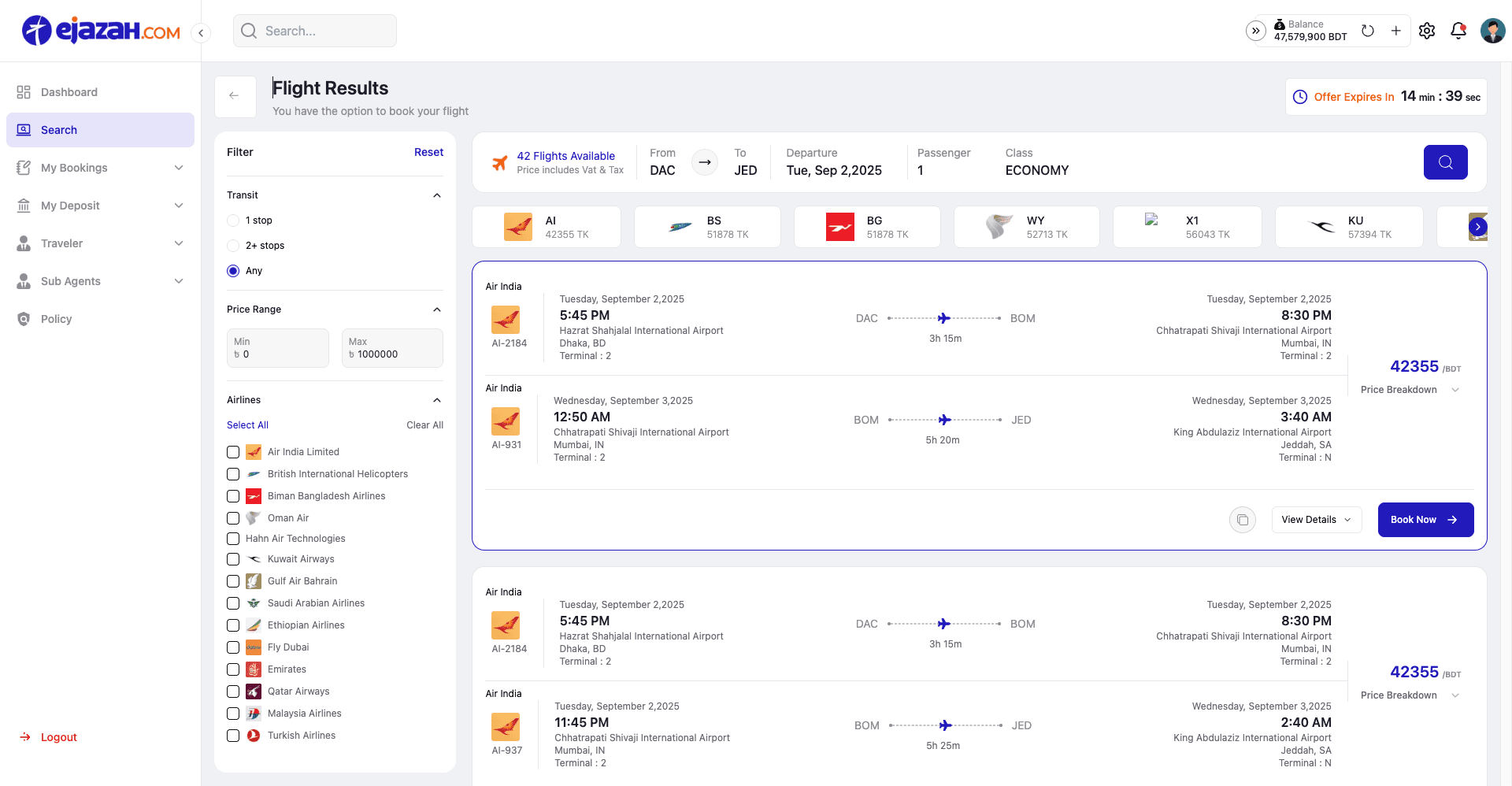The width and height of the screenshot is (1512, 786).
Task: Select the WY 52713 TK airline card
Action: pyautogui.click(x=1027, y=227)
